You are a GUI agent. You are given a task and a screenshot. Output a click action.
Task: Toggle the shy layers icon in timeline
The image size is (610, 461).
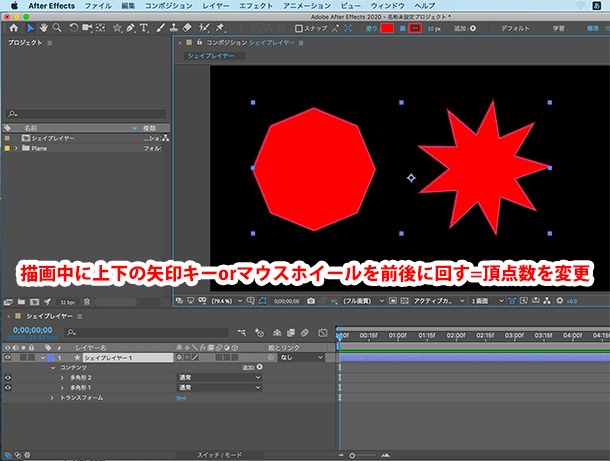277,333
